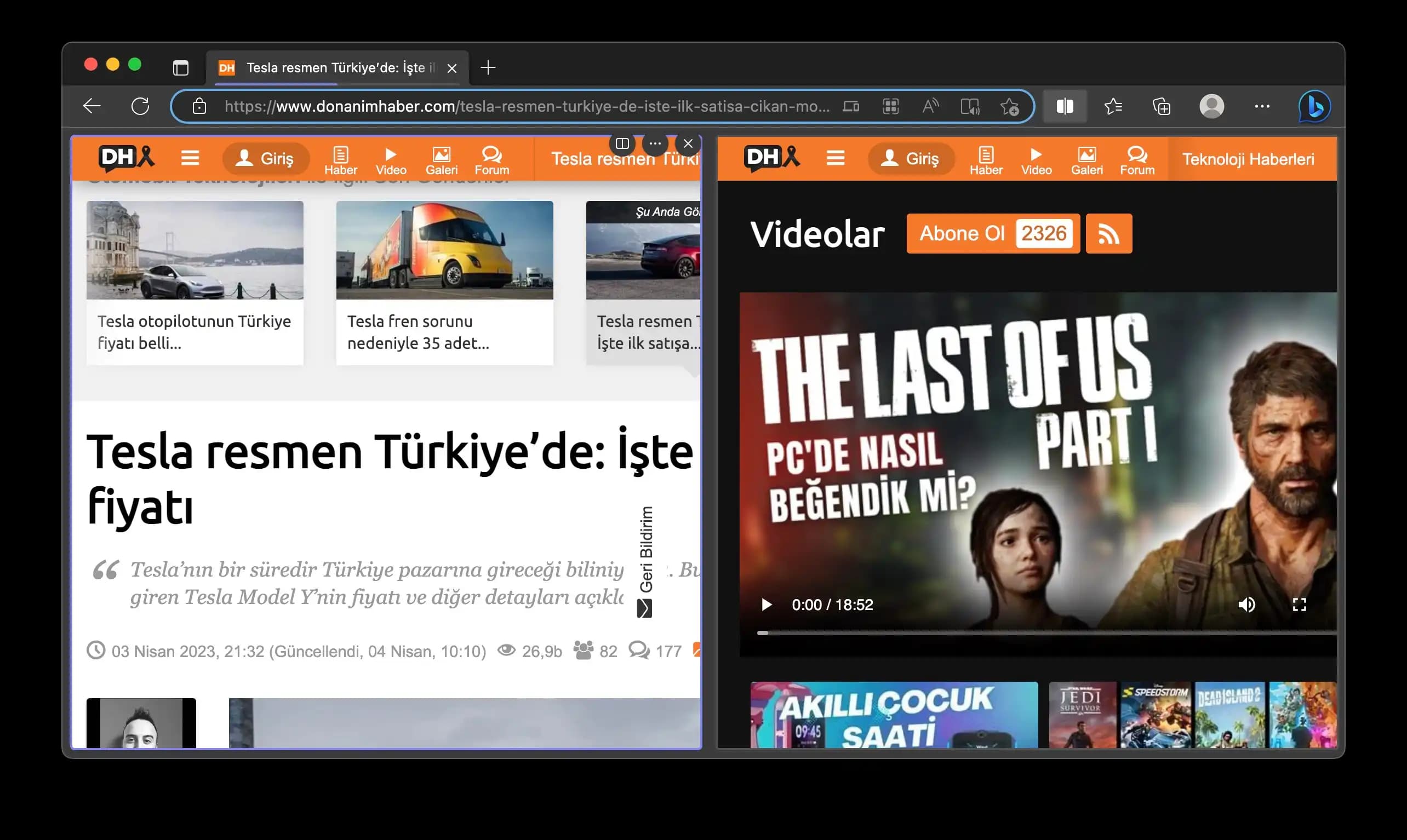Click the RSS feed button beside Abone Ol
The image size is (1407, 840).
pos(1108,234)
